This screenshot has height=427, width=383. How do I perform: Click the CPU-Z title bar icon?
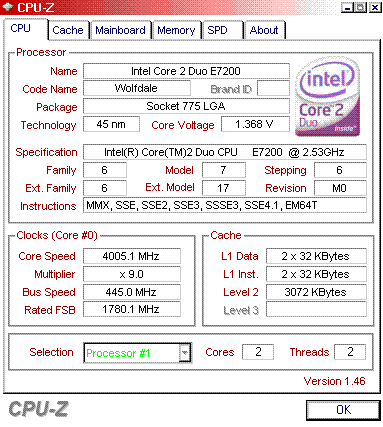[8, 7]
